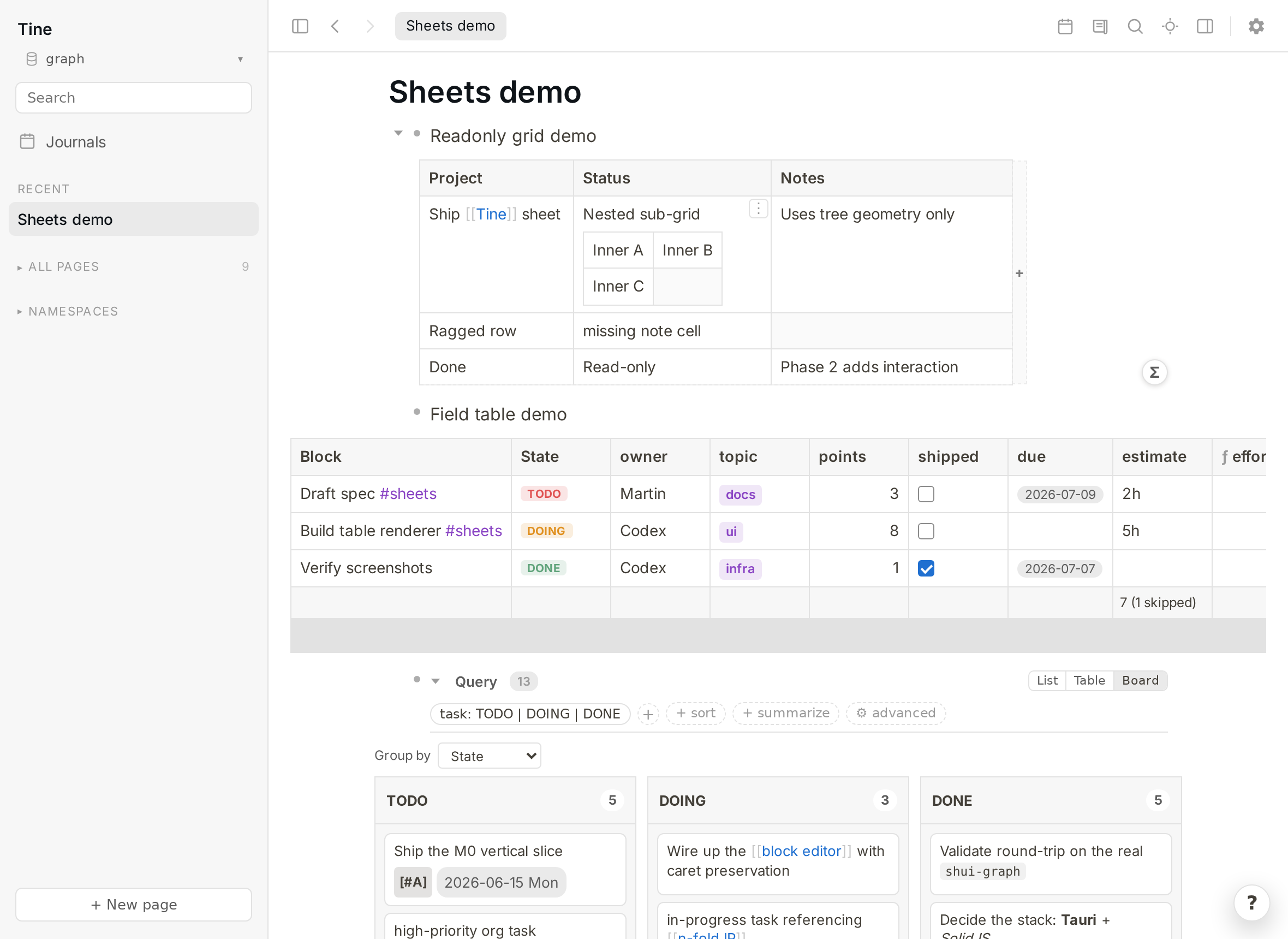The width and height of the screenshot is (1288, 939).
Task: Click the infra topic tag
Action: [740, 568]
